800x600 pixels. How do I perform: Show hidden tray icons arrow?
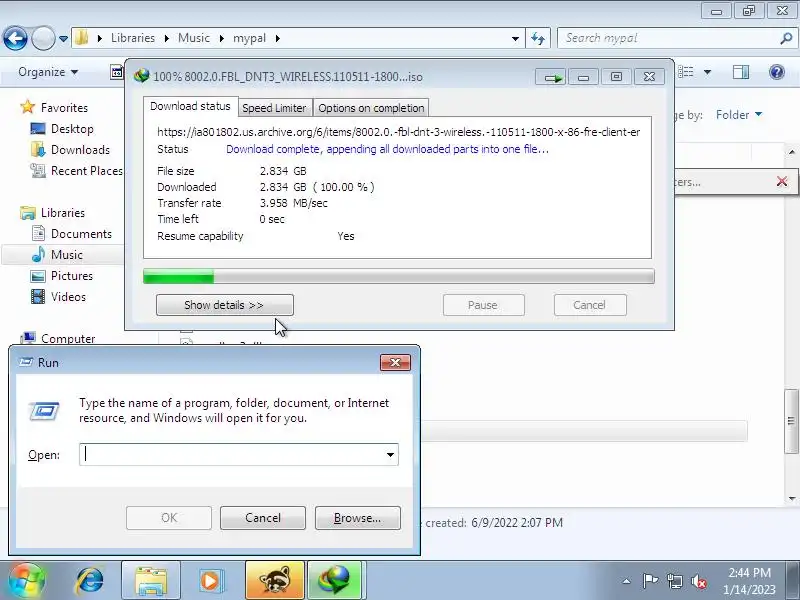click(x=627, y=581)
